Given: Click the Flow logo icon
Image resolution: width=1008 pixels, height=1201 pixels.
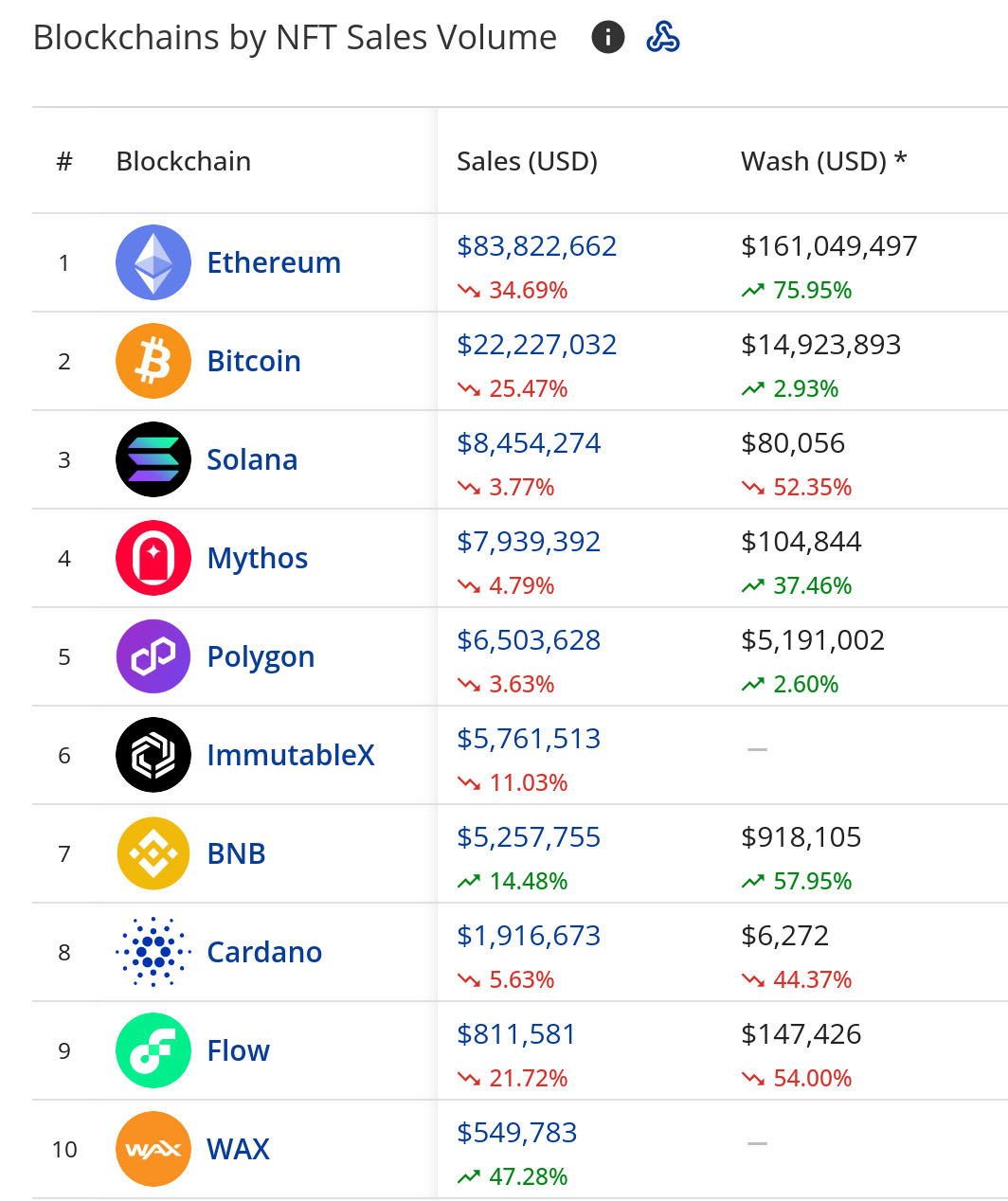Looking at the screenshot, I should [x=153, y=1050].
